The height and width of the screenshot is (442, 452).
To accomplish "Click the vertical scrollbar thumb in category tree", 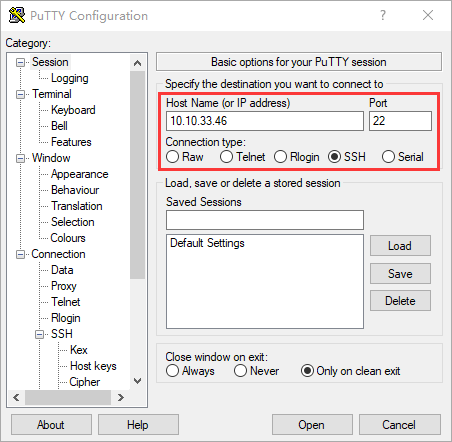I will tap(137, 175).
